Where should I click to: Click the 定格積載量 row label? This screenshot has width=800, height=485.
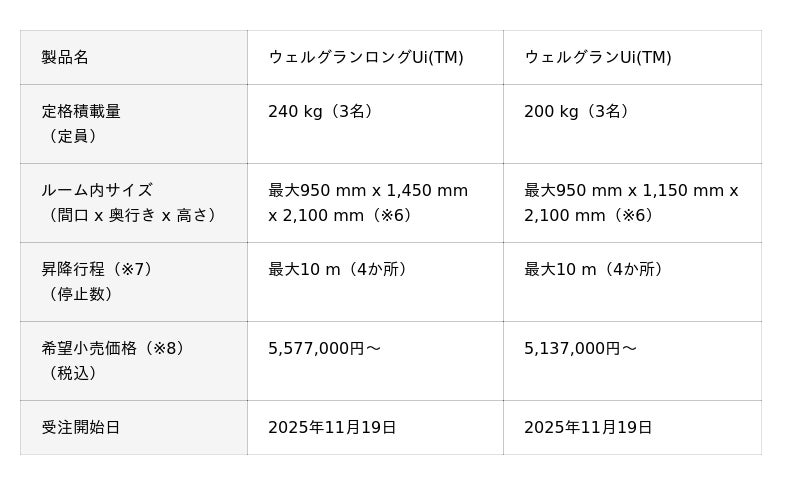coord(81,111)
